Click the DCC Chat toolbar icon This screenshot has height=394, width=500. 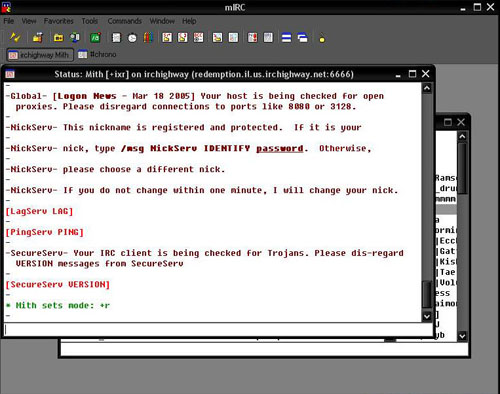(x=183, y=38)
